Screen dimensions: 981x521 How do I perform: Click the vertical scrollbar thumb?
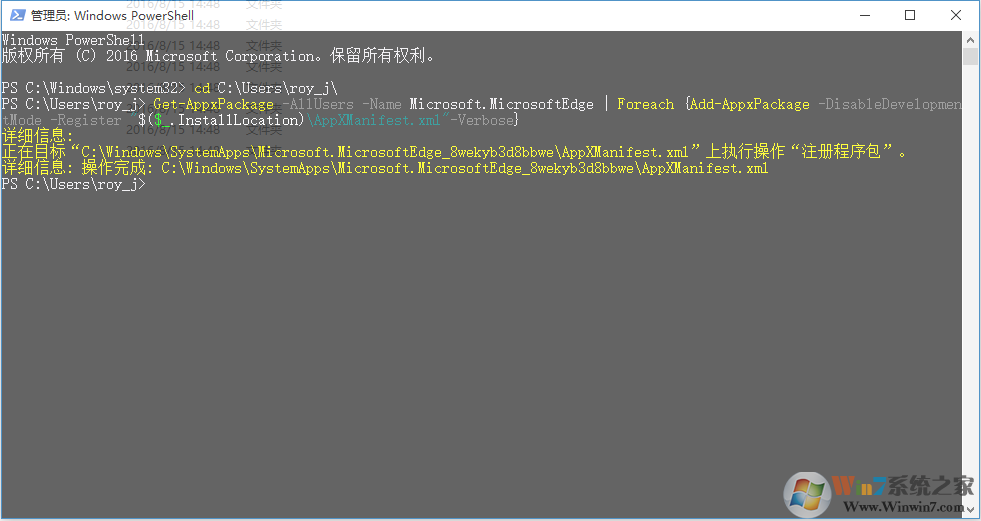pyautogui.click(x=970, y=56)
